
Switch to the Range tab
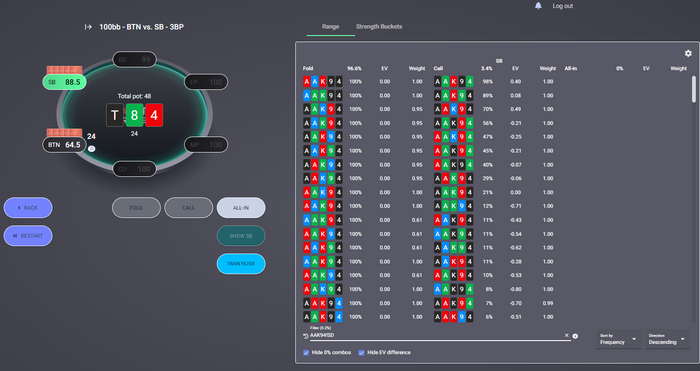point(330,27)
